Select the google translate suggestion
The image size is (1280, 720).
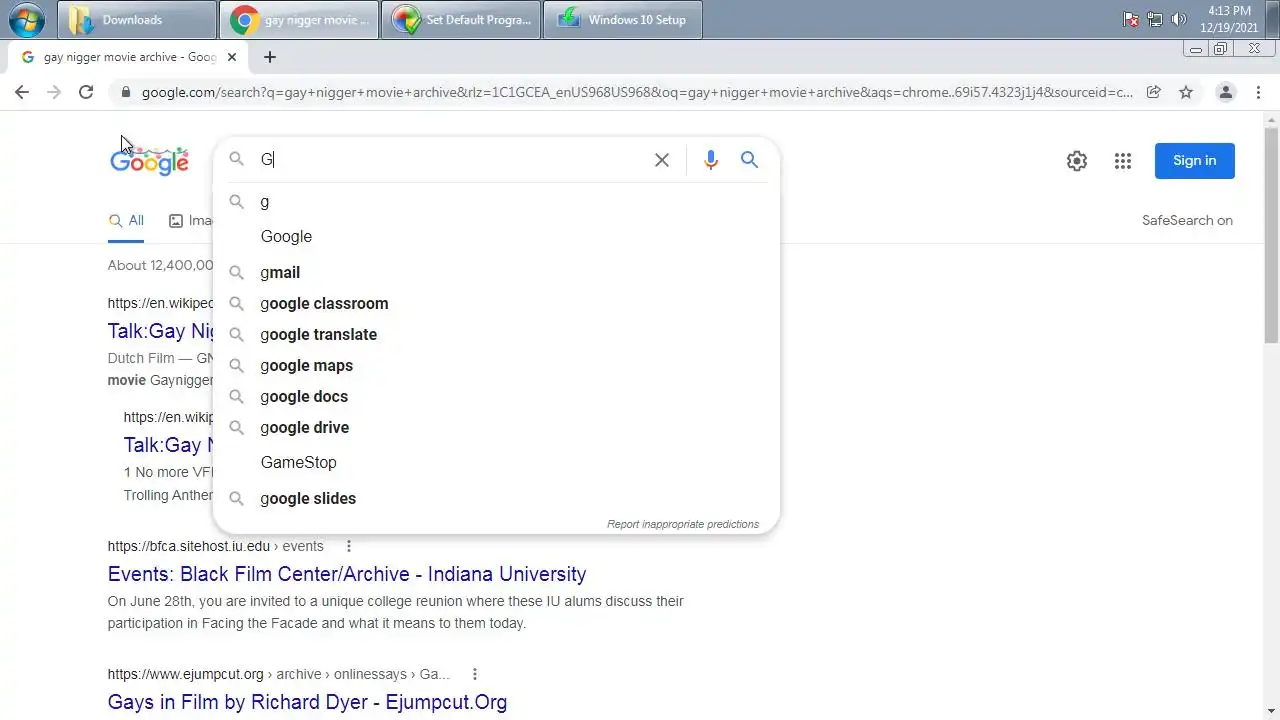click(x=496, y=334)
